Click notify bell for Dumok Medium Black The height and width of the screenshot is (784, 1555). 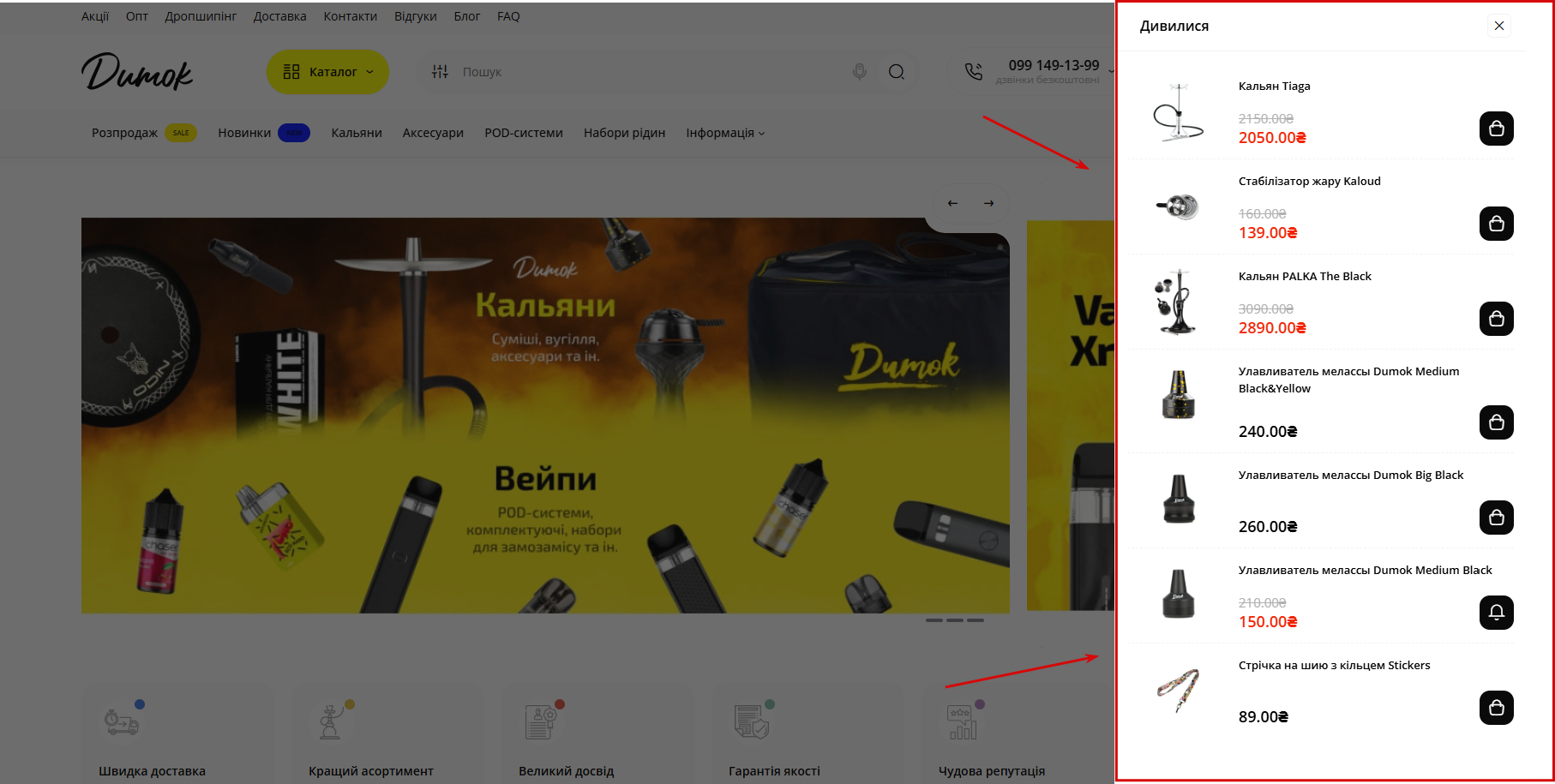[x=1497, y=613]
